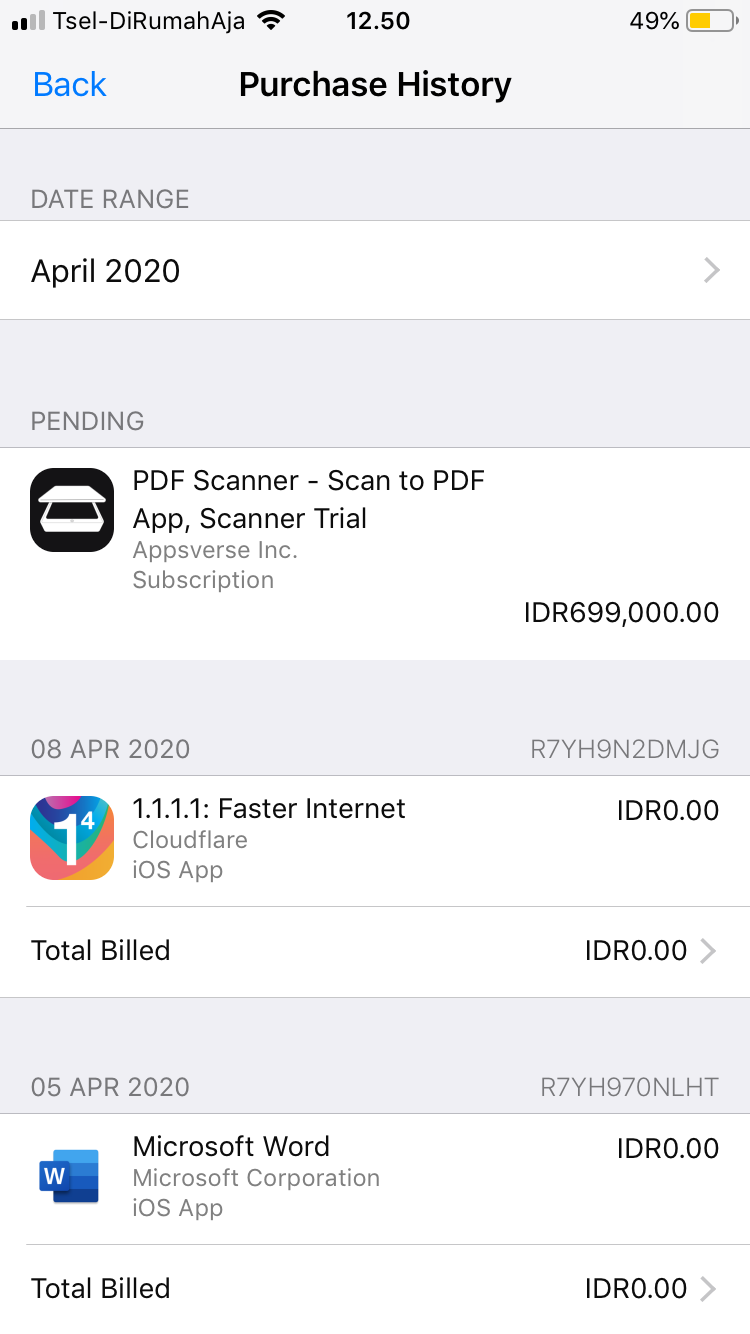Open the April 2020 date range selector
This screenshot has height=1334, width=750.
click(375, 271)
